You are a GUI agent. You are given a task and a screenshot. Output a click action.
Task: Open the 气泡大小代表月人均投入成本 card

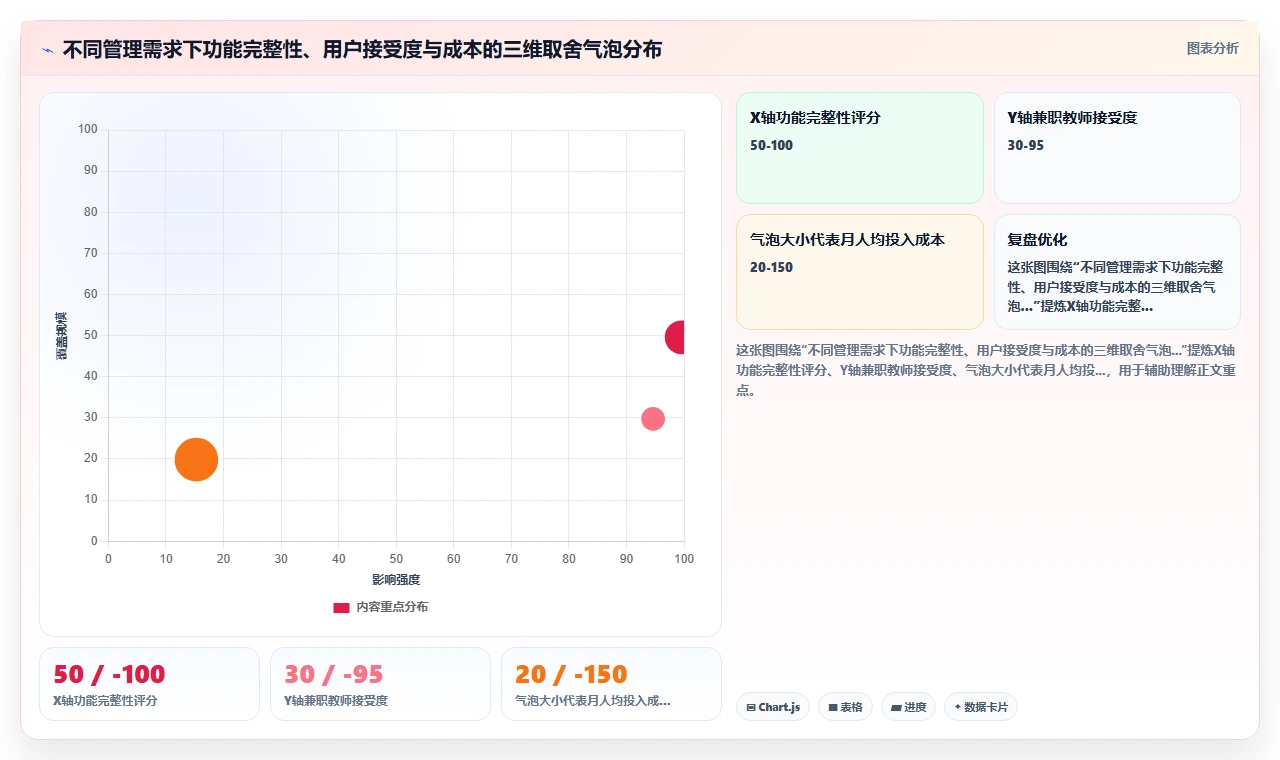pos(860,272)
